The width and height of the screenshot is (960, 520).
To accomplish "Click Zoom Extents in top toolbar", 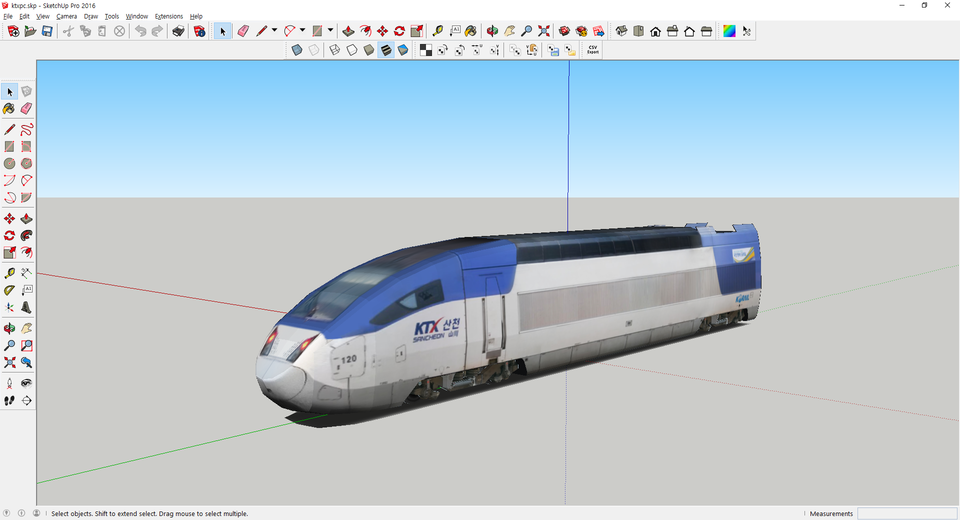I will pyautogui.click(x=543, y=31).
